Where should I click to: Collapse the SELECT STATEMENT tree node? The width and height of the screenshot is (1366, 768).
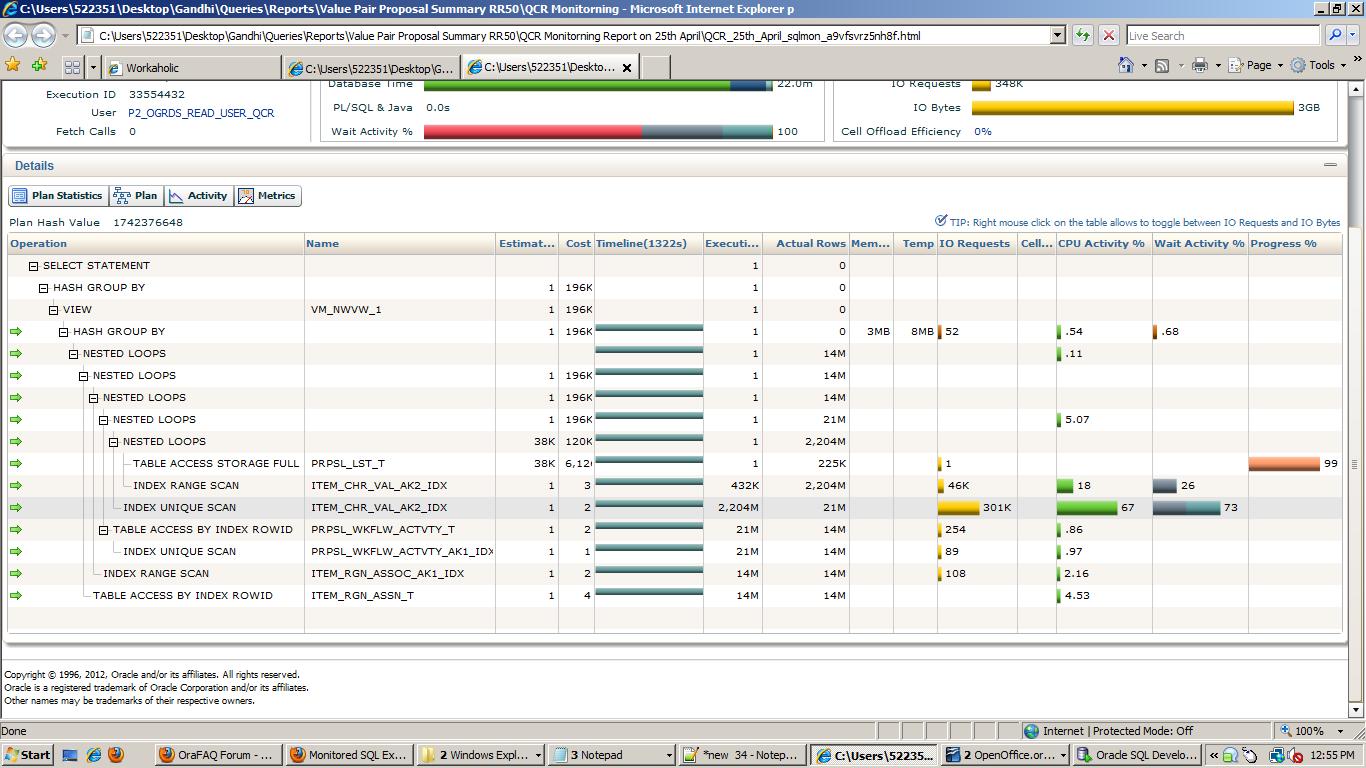(x=34, y=266)
